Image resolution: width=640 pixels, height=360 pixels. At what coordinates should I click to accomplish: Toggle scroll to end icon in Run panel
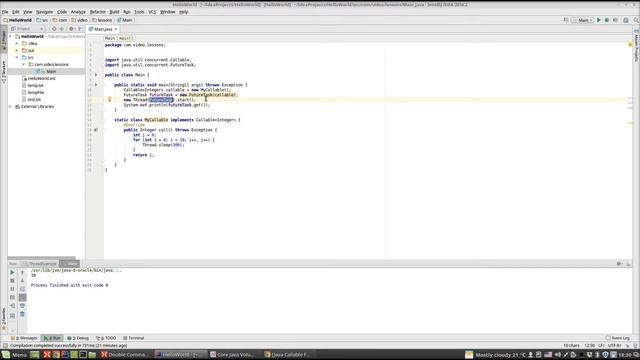(x=22, y=298)
